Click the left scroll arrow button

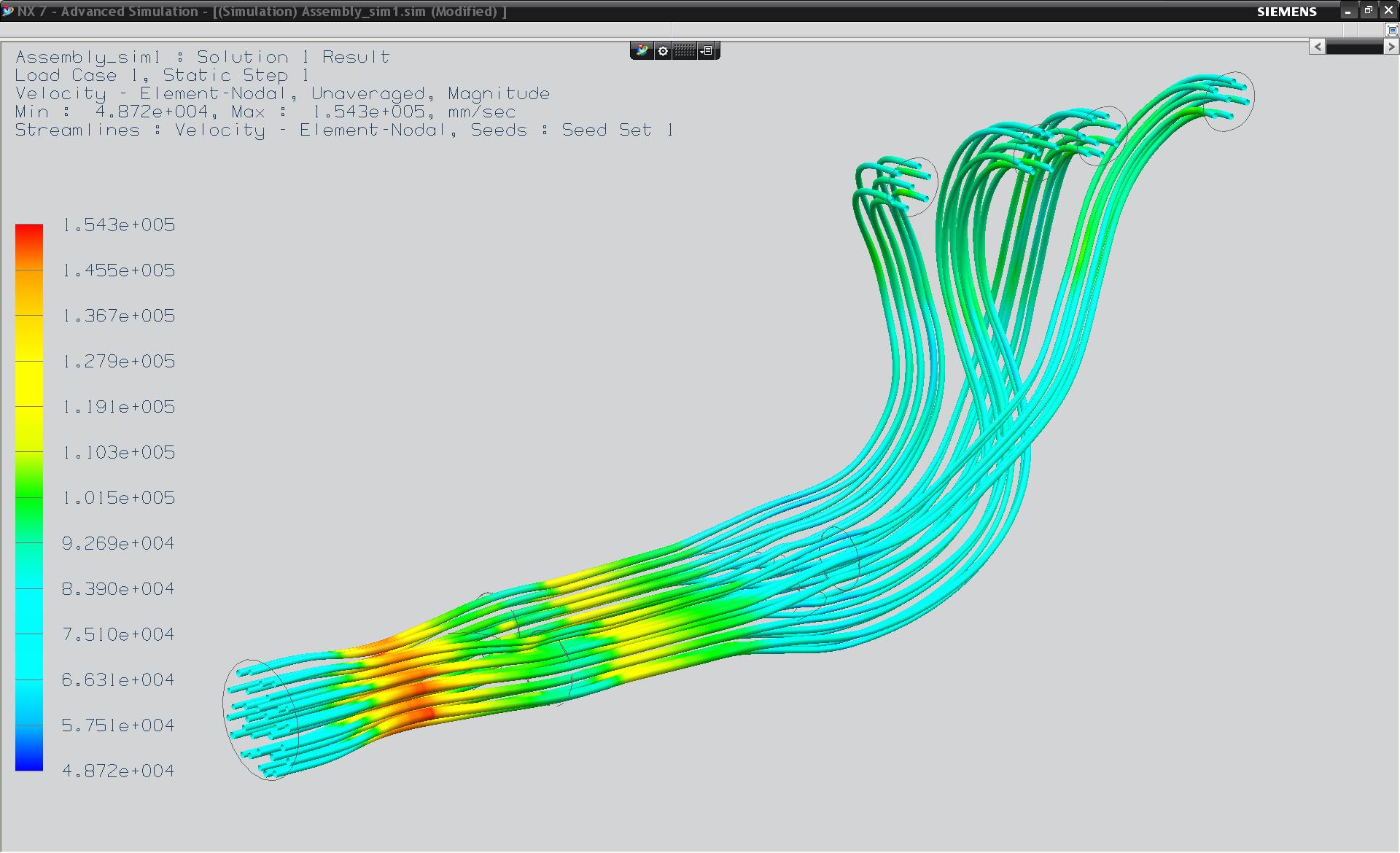(x=1318, y=47)
